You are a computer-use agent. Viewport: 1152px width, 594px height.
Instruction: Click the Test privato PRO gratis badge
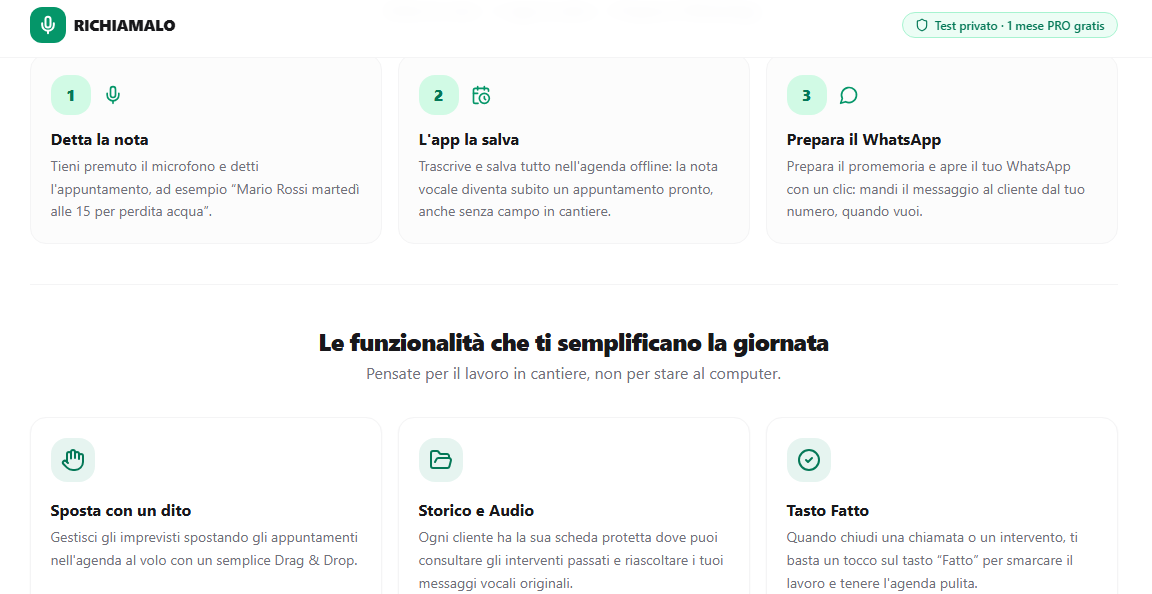click(x=1009, y=26)
